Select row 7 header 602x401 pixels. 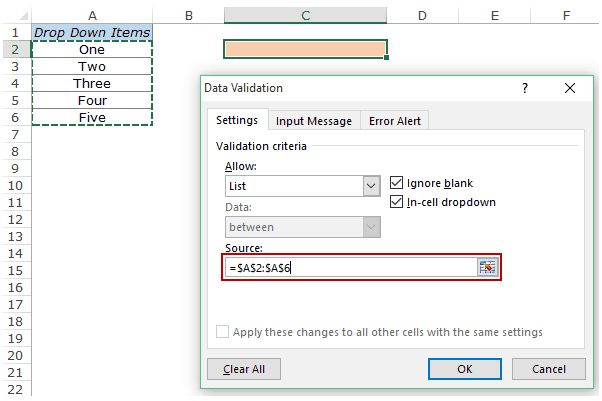pos(15,134)
